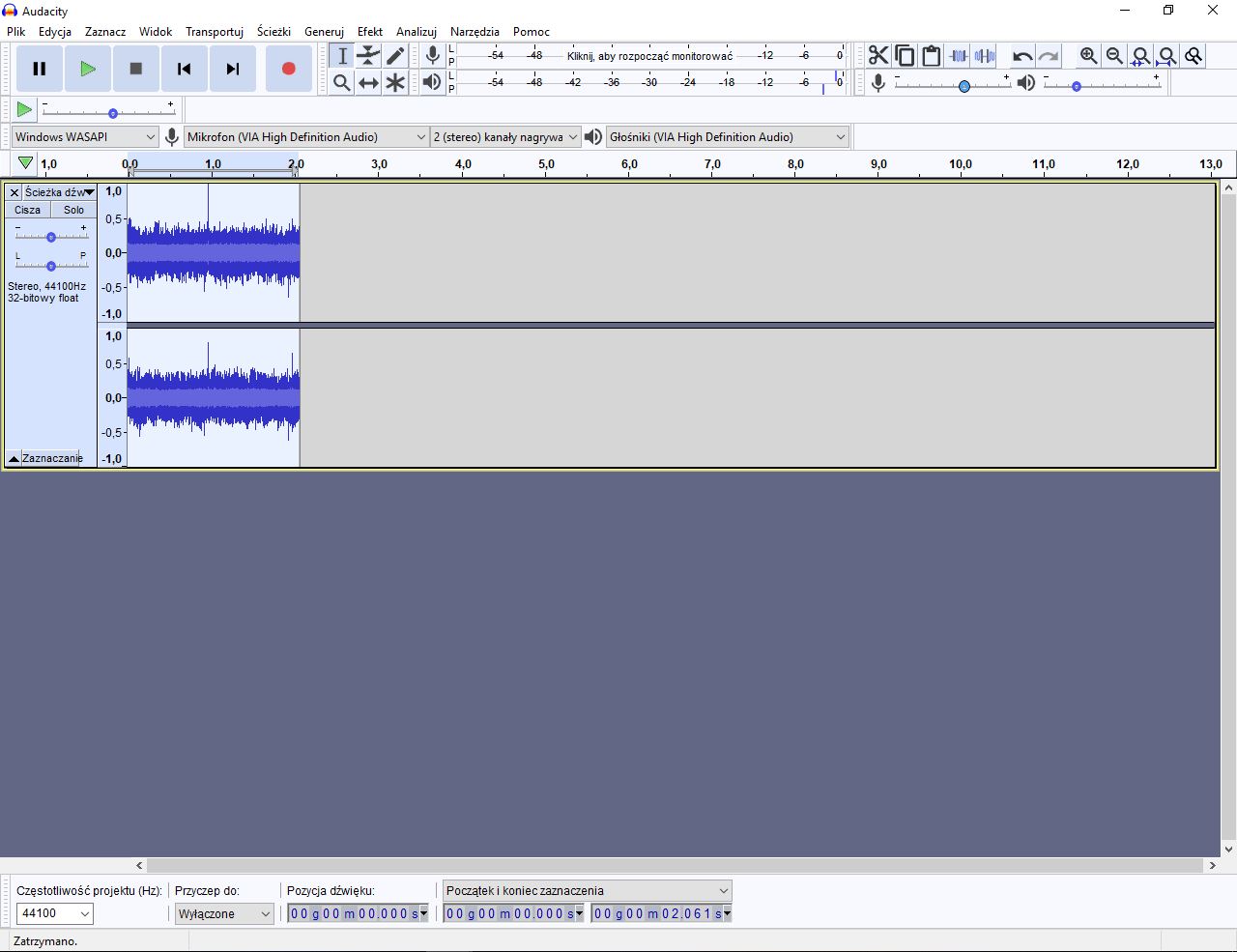Click the Trim audio icon
This screenshot has width=1237, height=952.
(x=958, y=55)
